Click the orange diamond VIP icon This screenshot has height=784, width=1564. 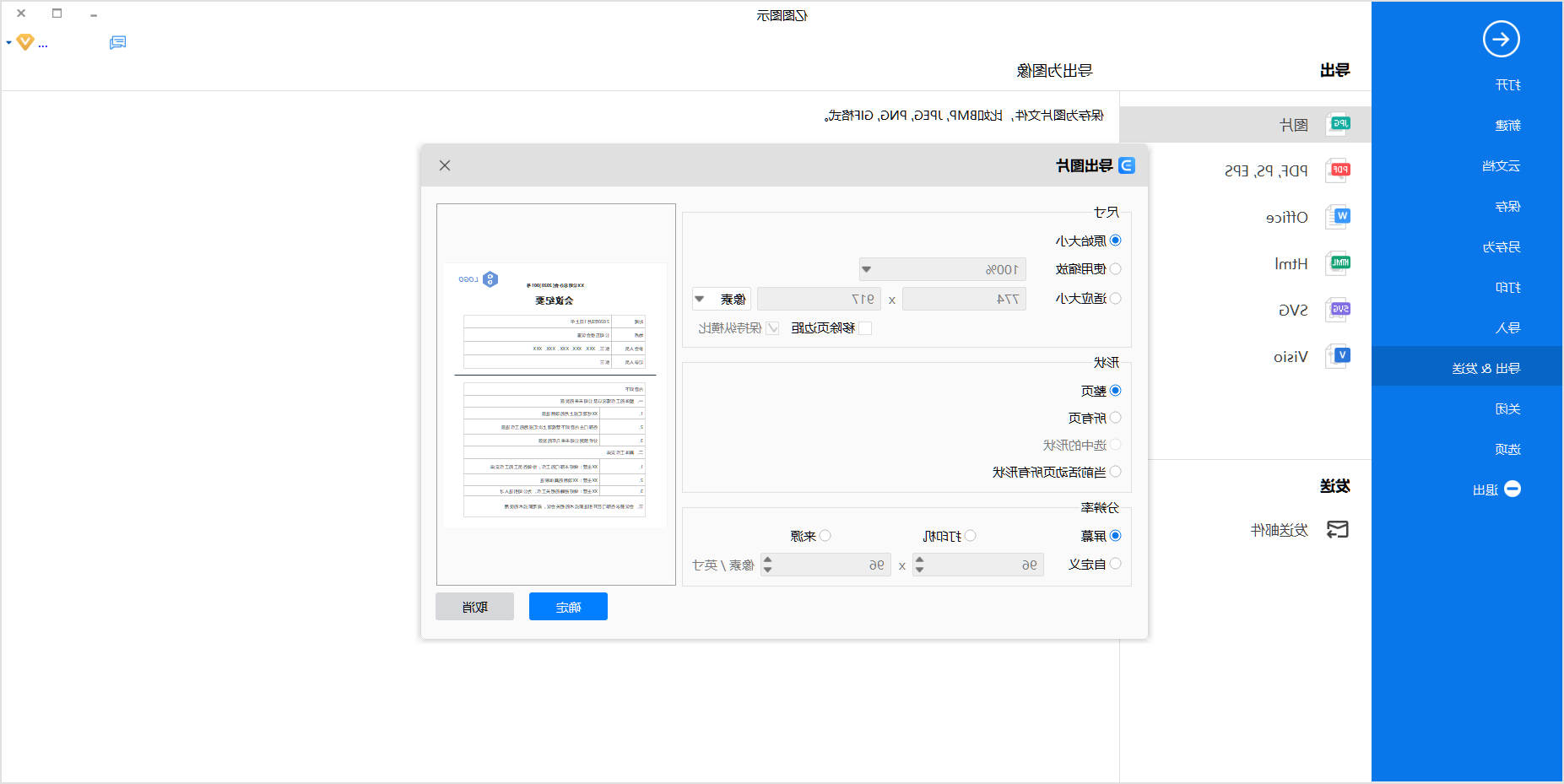(25, 42)
